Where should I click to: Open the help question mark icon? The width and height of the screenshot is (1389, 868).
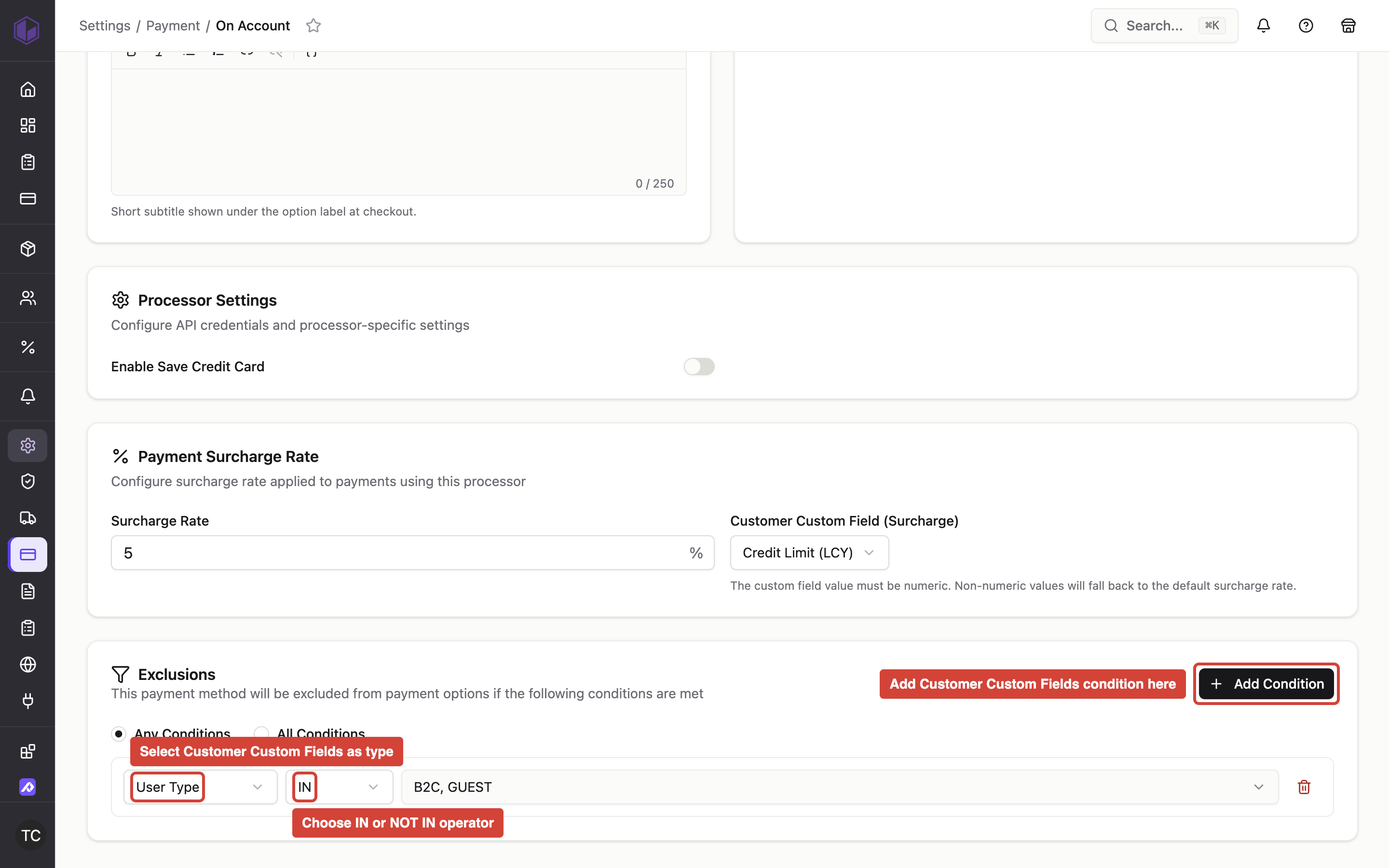pyautogui.click(x=1306, y=25)
